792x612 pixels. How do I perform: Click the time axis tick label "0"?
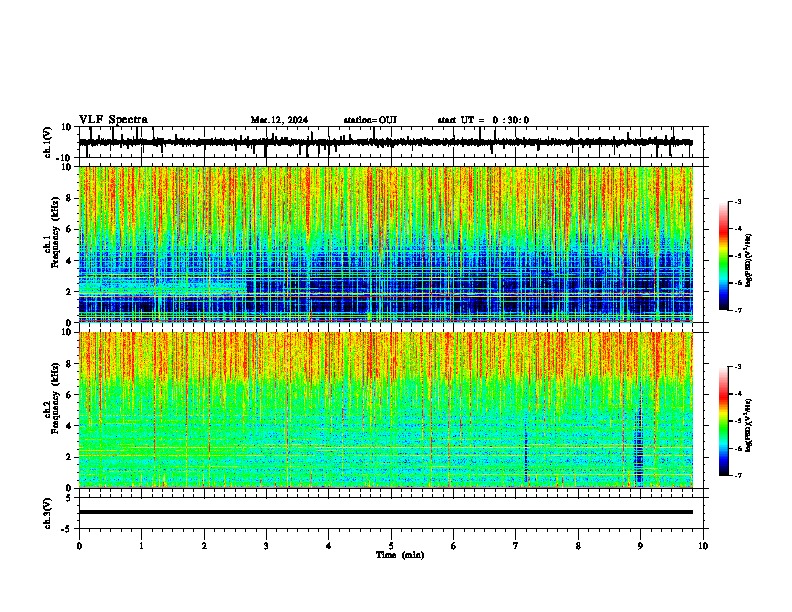point(79,546)
